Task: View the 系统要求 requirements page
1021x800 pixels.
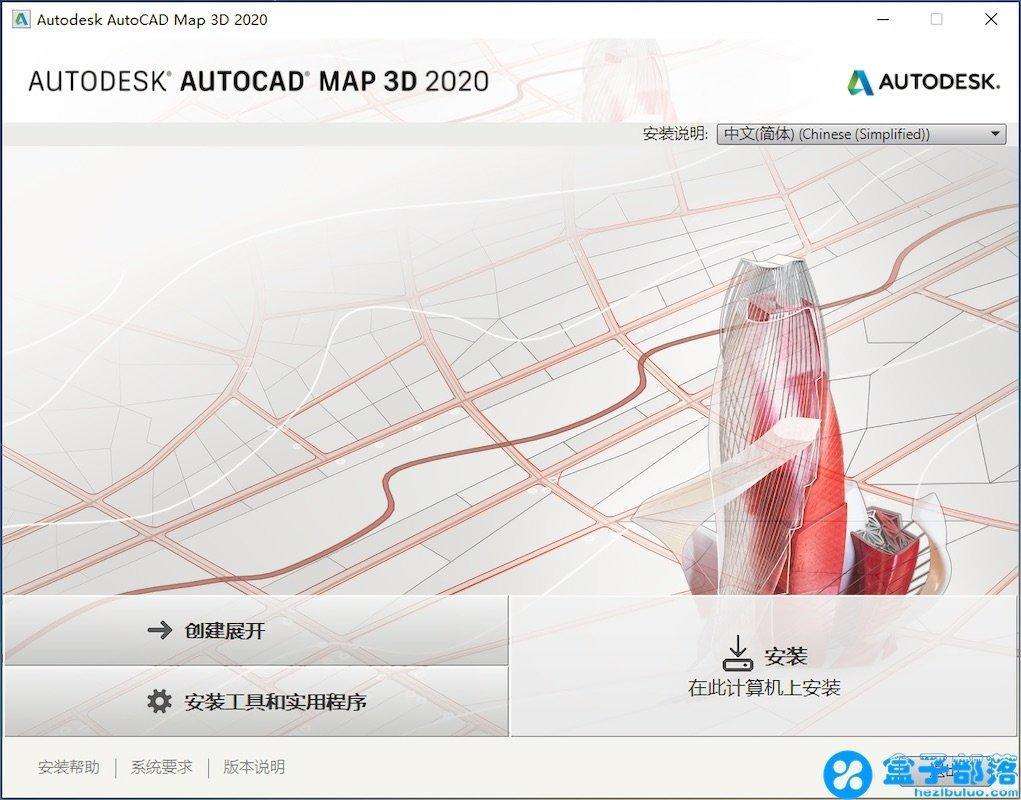Action: pos(159,767)
